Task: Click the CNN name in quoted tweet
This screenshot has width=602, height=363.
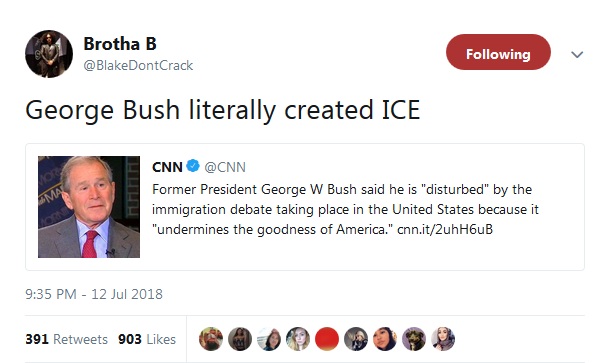Action: click(167, 167)
